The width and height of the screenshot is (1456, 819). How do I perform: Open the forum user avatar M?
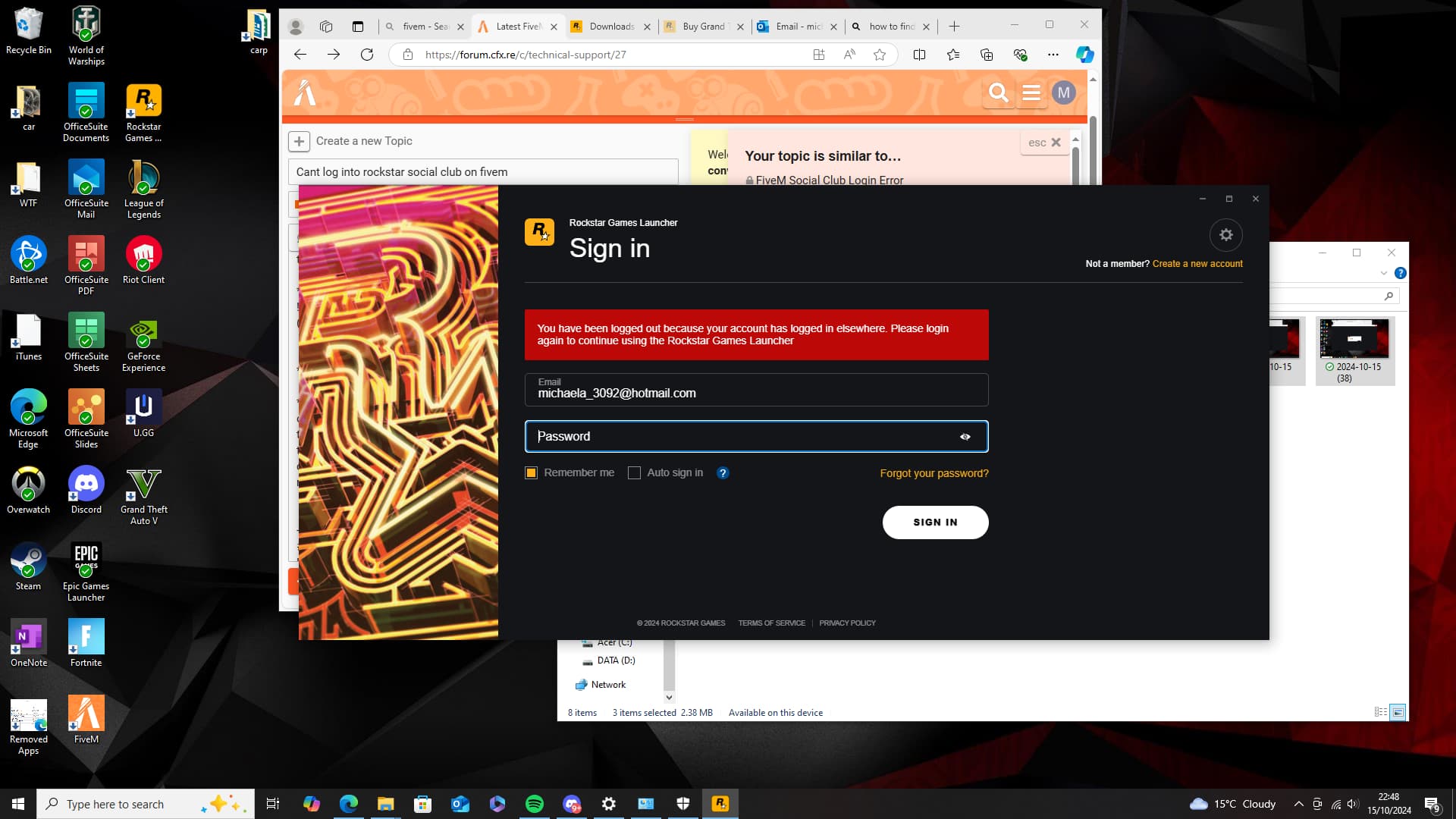(x=1063, y=93)
